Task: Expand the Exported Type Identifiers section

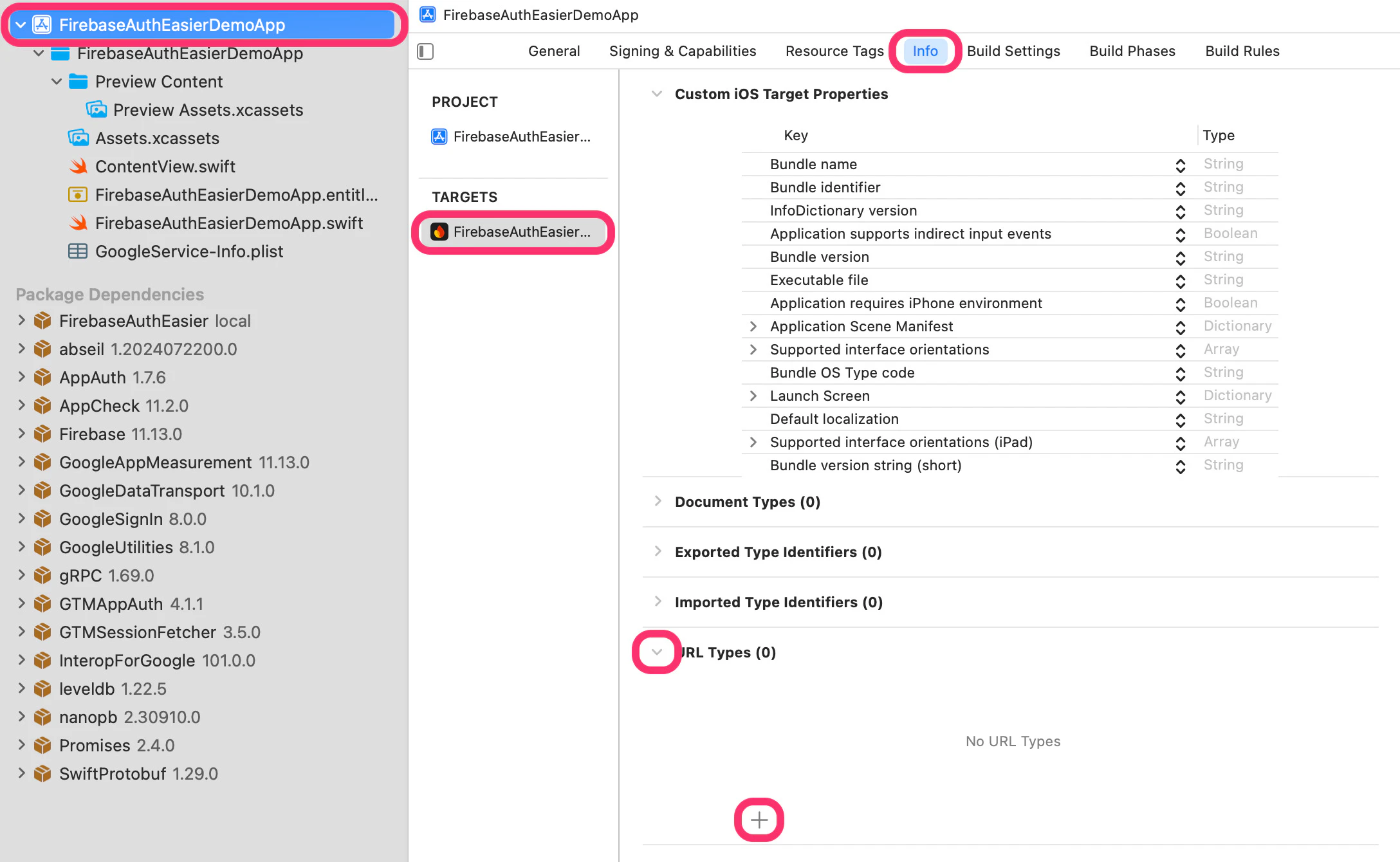Action: click(658, 551)
